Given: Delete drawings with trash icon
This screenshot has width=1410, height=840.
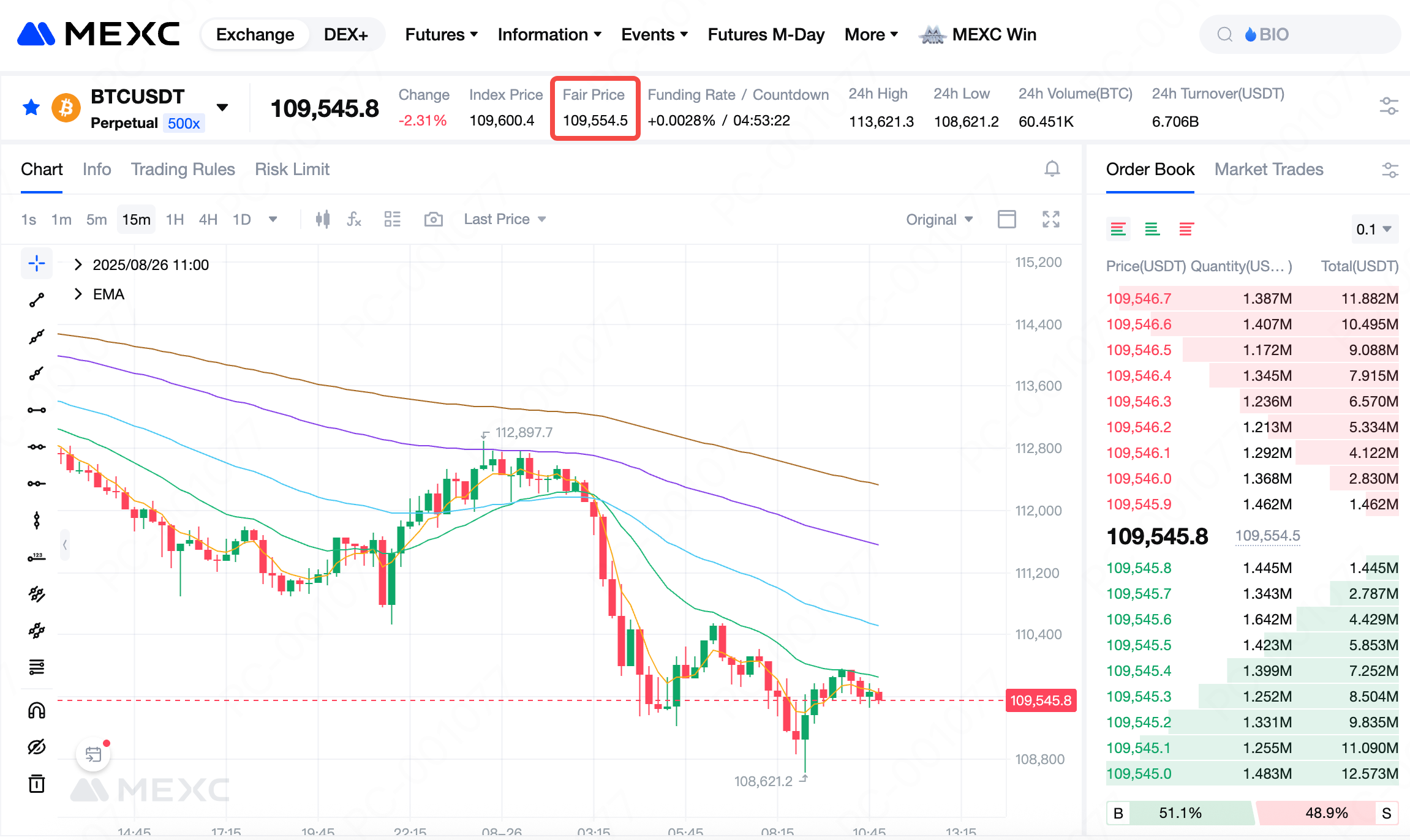Looking at the screenshot, I should pyautogui.click(x=37, y=784).
